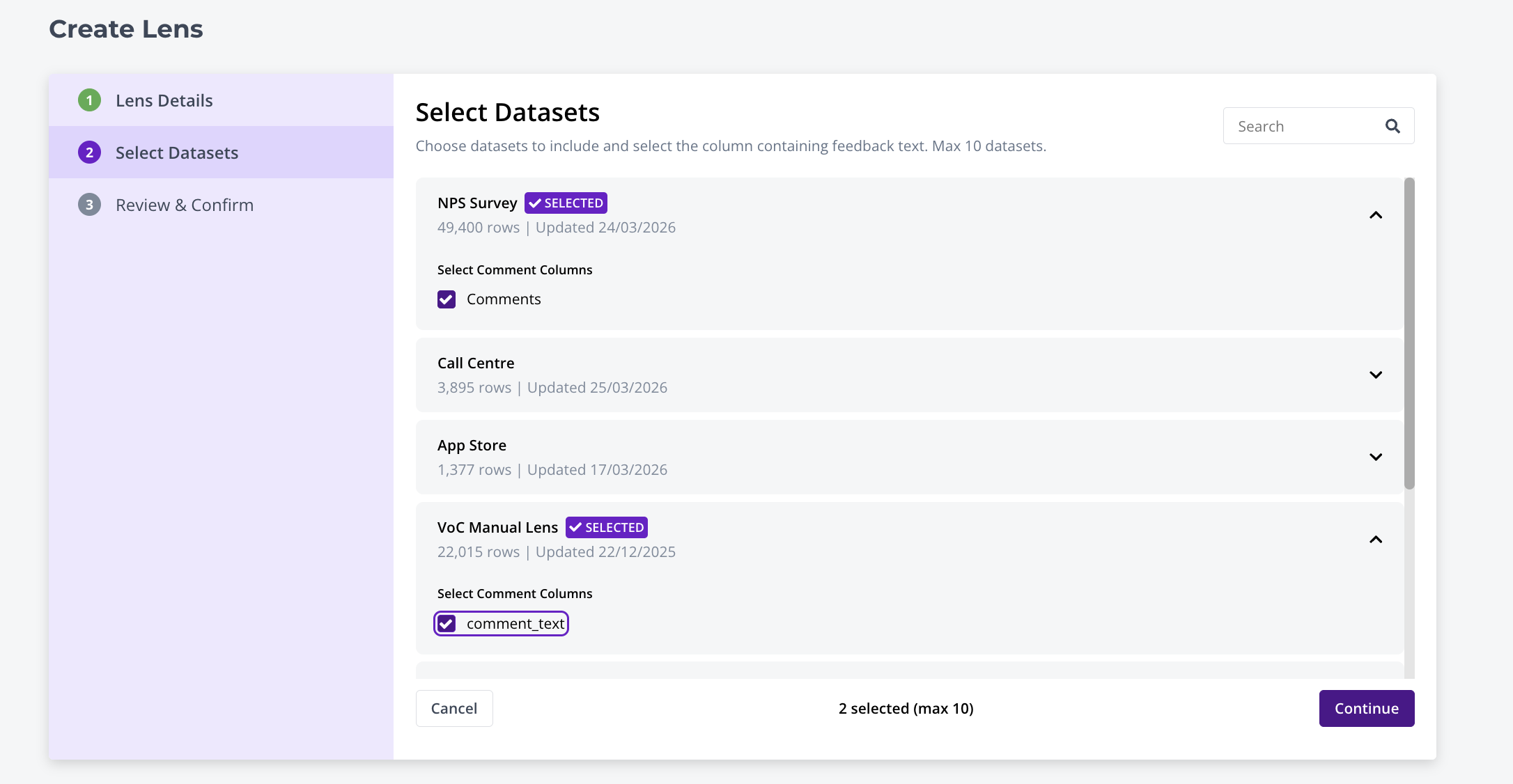1513x784 pixels.
Task: Uncheck the comment_text column checkbox
Action: (x=447, y=624)
